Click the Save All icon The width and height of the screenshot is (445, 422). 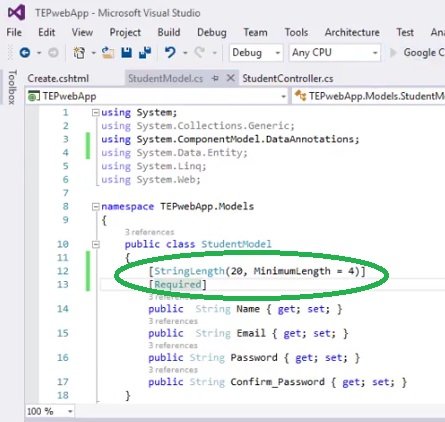coord(145,53)
